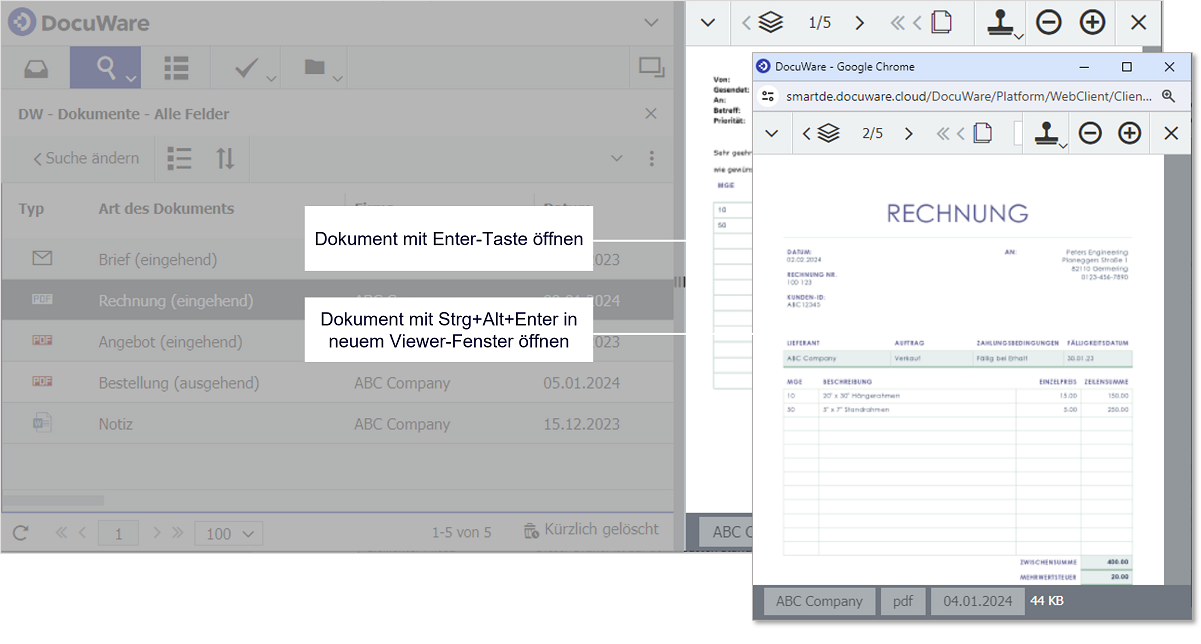Image resolution: width=1201 pixels, height=644 pixels.
Task: Zoom in with plus icon in popup viewer
Action: (1129, 133)
